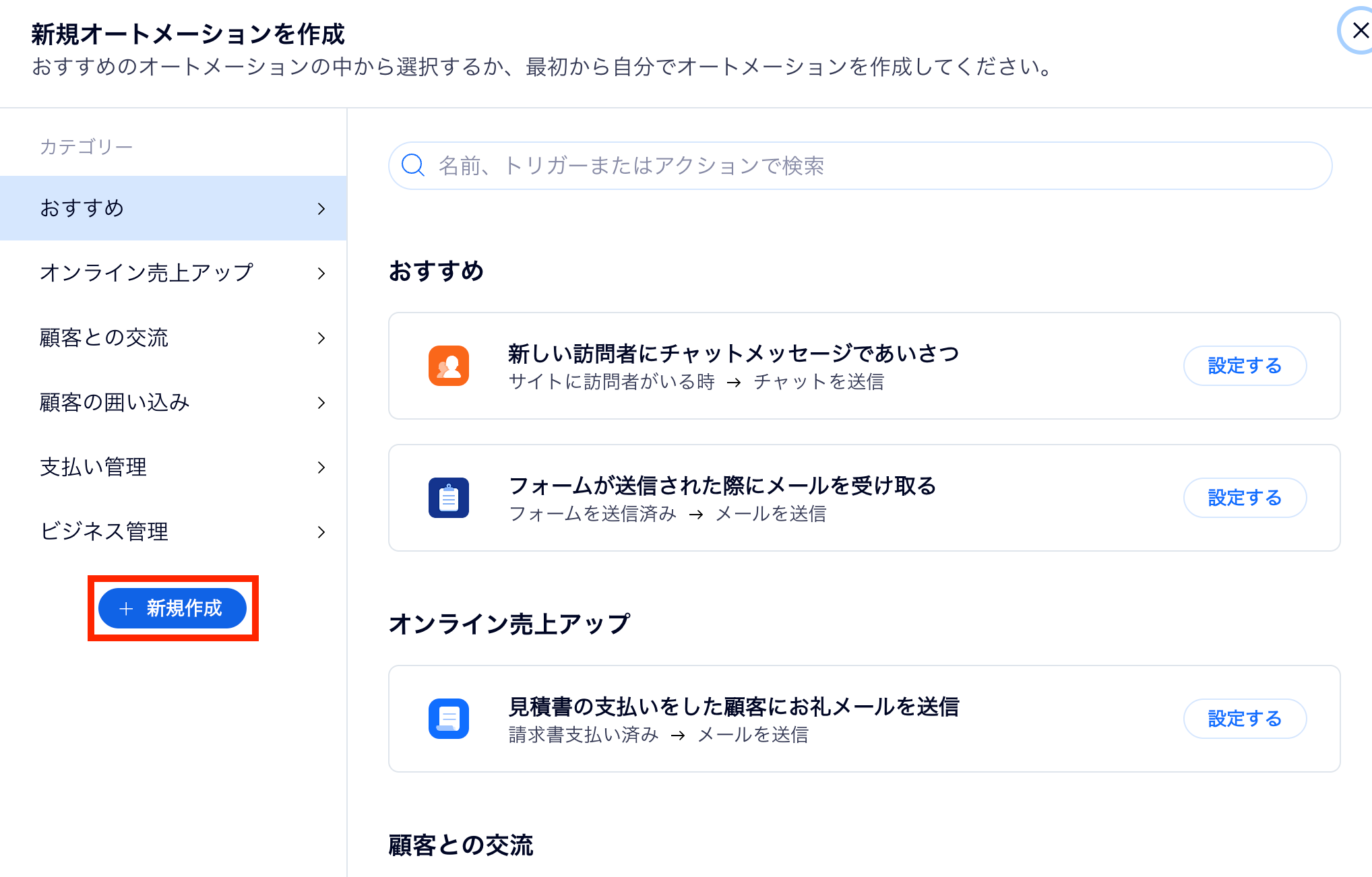Click the 新しい訪問者にチャットメッセージであいさつ card title
This screenshot has height=877, width=1372.
[733, 353]
